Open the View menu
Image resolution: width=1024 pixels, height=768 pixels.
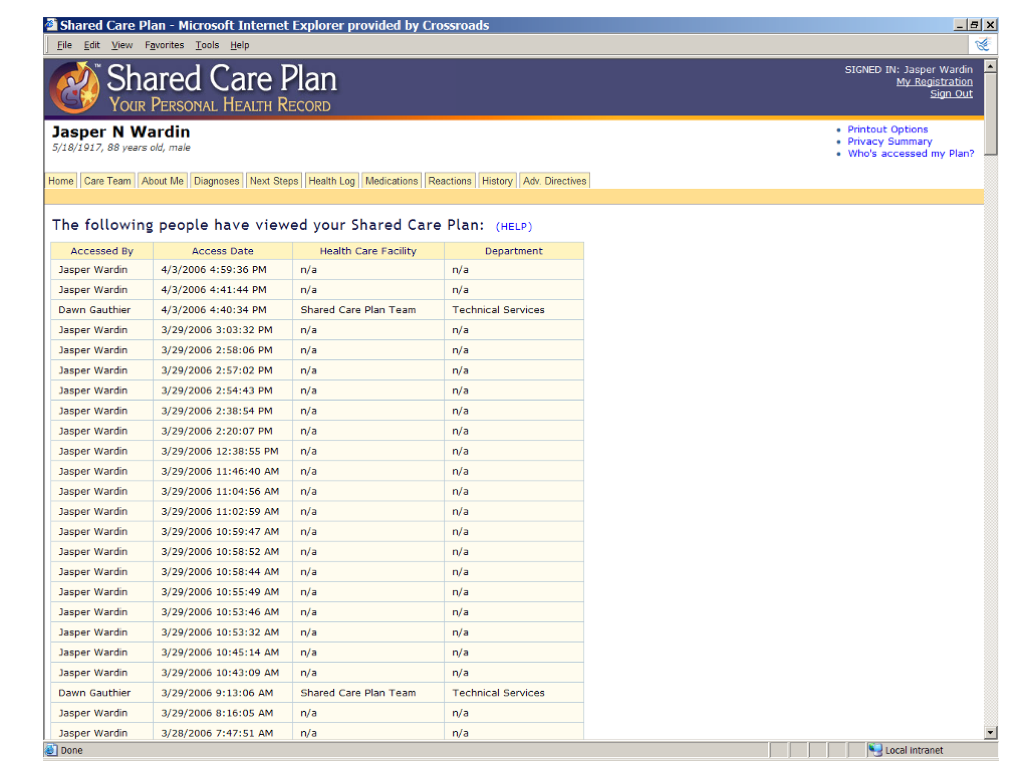121,45
